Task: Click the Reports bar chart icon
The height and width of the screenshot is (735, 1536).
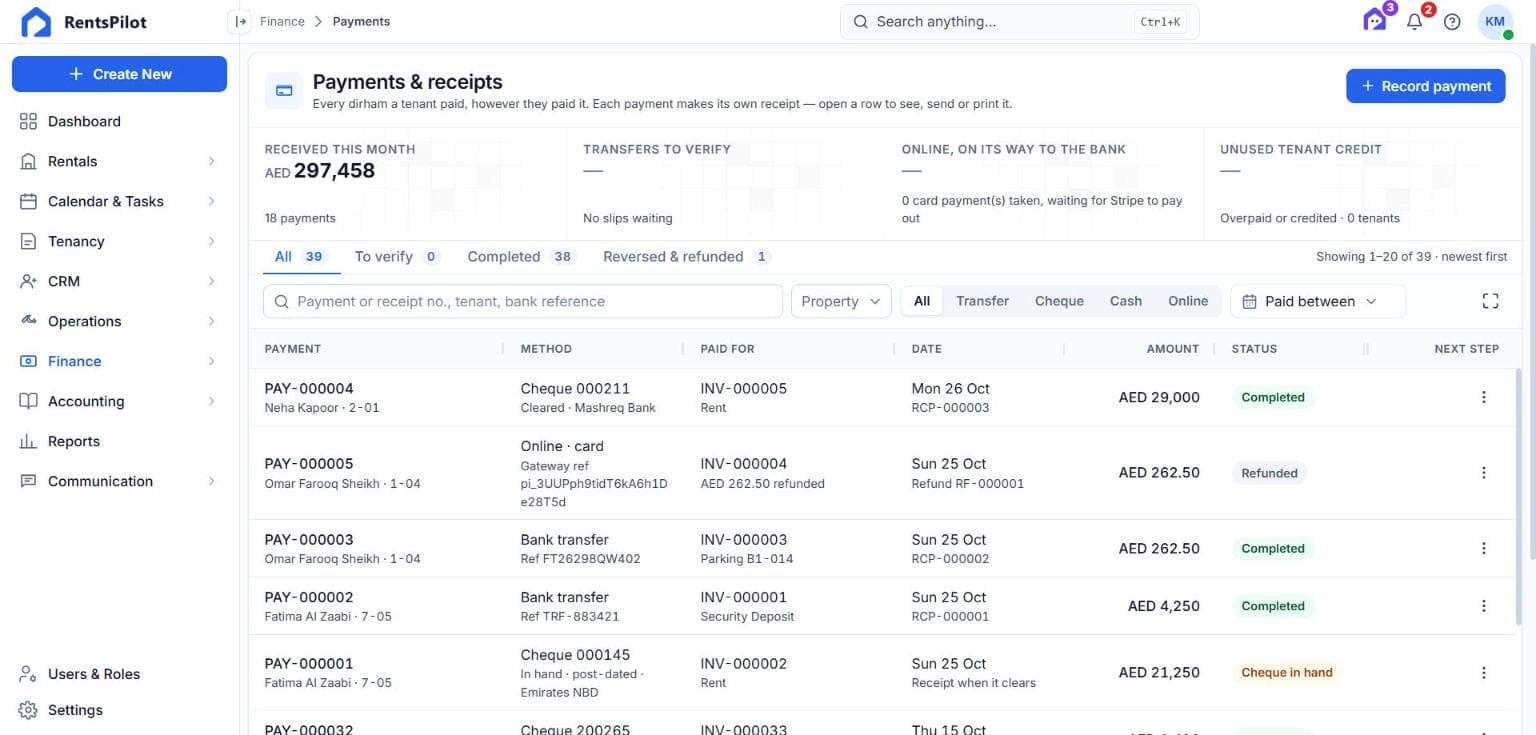Action: tap(28, 441)
